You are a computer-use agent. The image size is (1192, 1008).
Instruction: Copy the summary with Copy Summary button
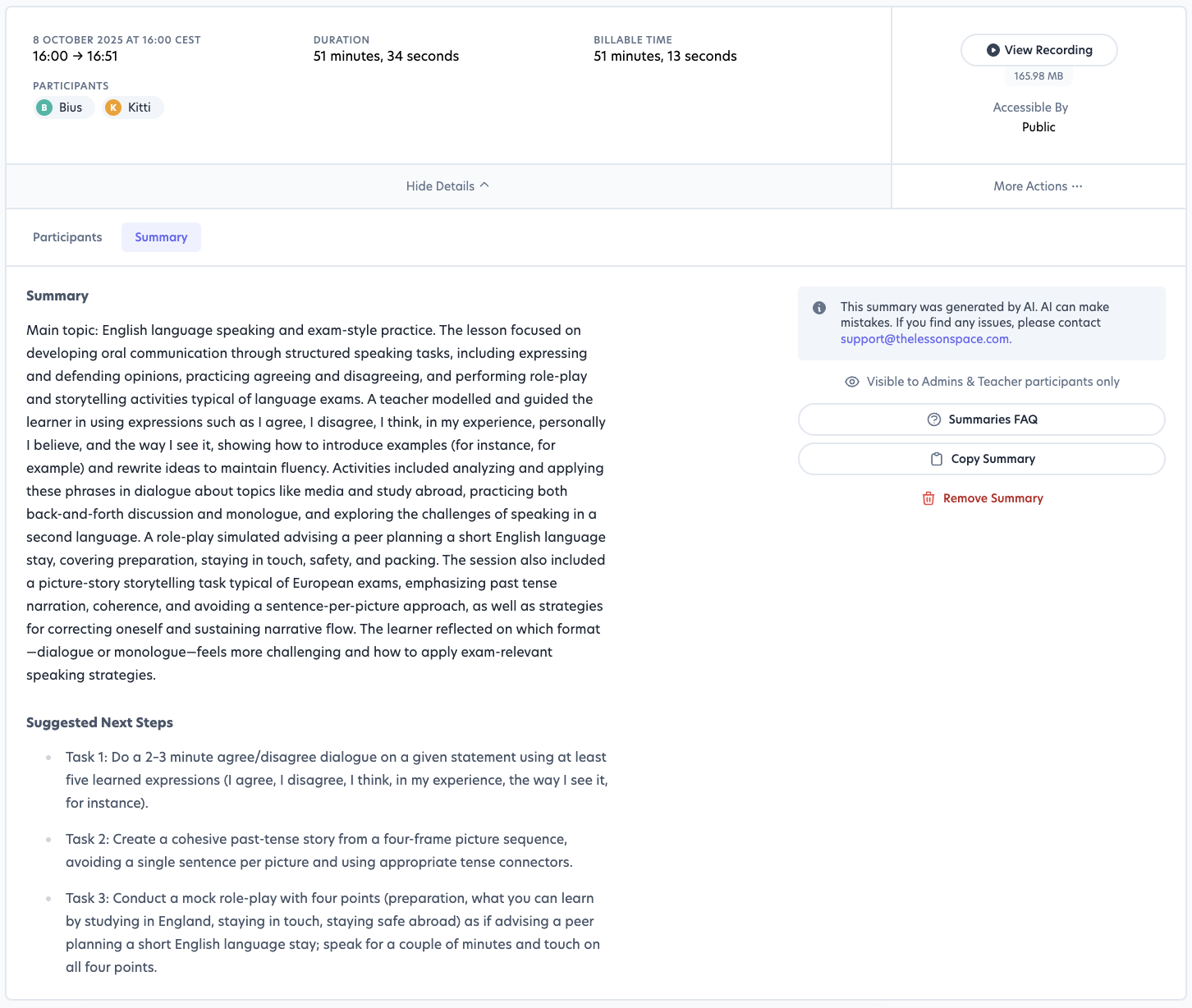click(x=981, y=459)
